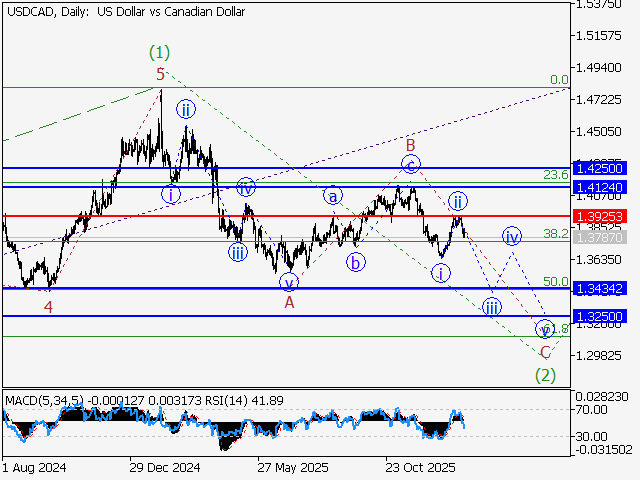640x480 pixels.
Task: Select the red wave C label
Action: (x=545, y=352)
